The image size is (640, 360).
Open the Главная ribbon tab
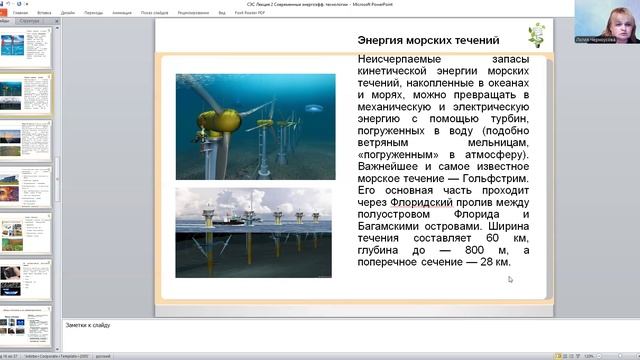tap(20, 13)
